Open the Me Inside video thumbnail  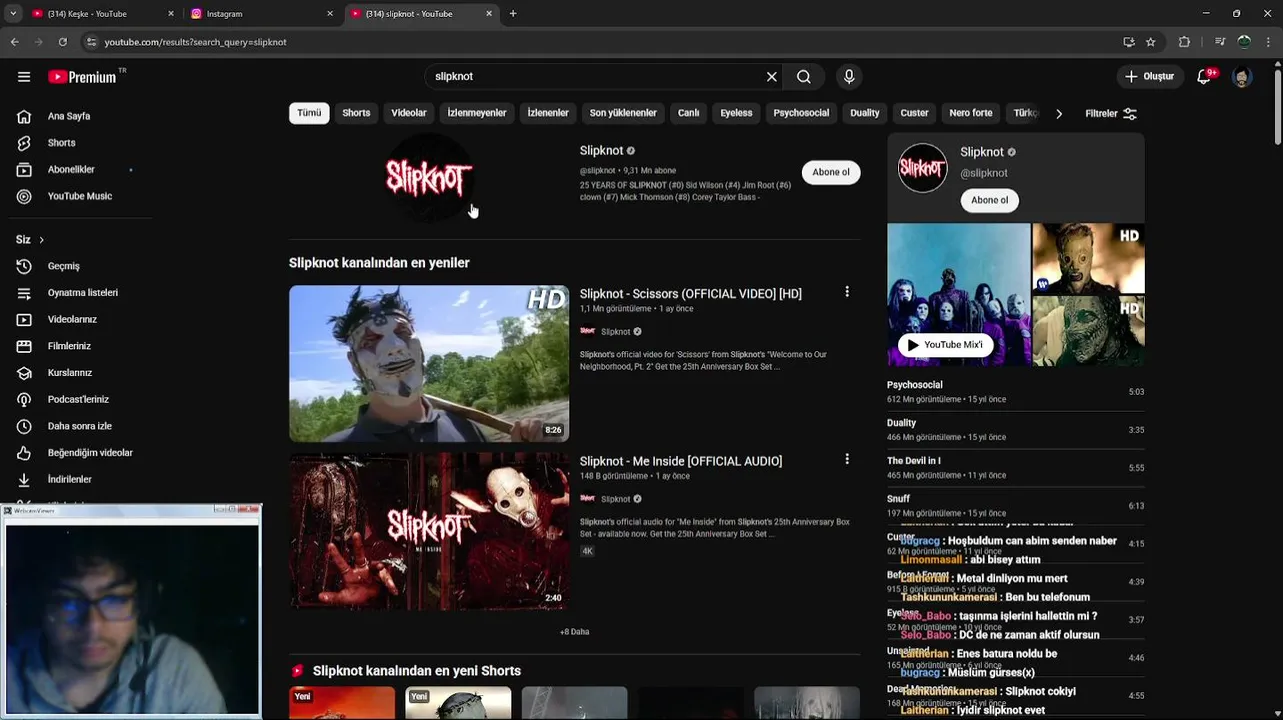(x=429, y=531)
